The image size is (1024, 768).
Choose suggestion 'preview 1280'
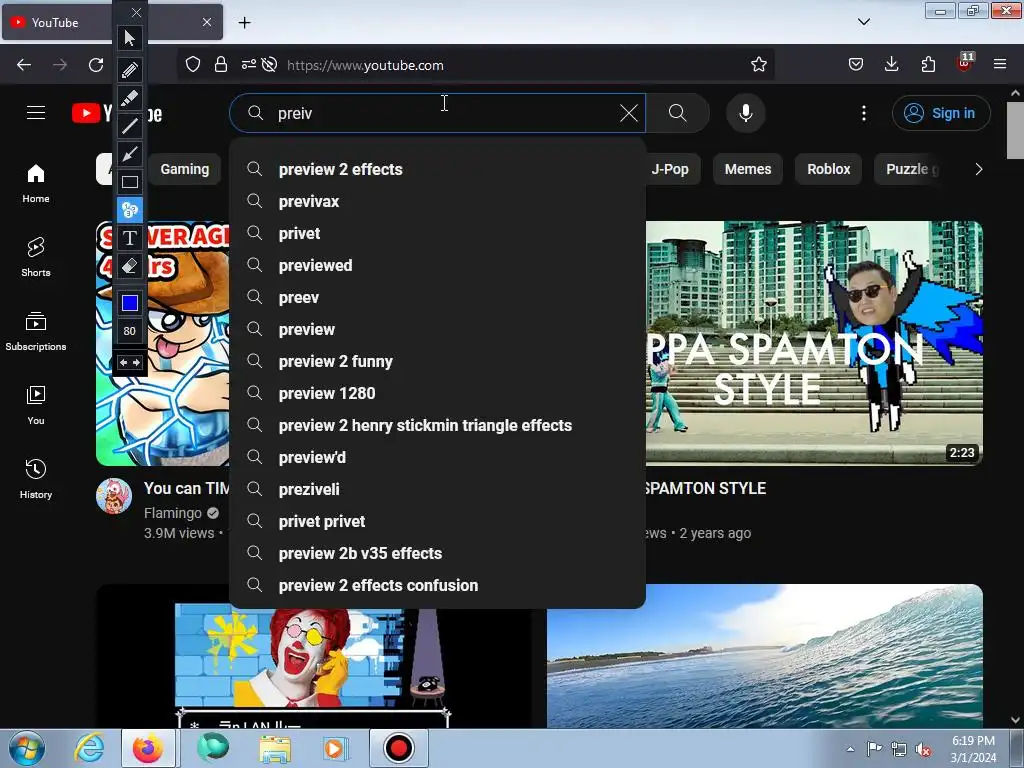click(x=437, y=393)
